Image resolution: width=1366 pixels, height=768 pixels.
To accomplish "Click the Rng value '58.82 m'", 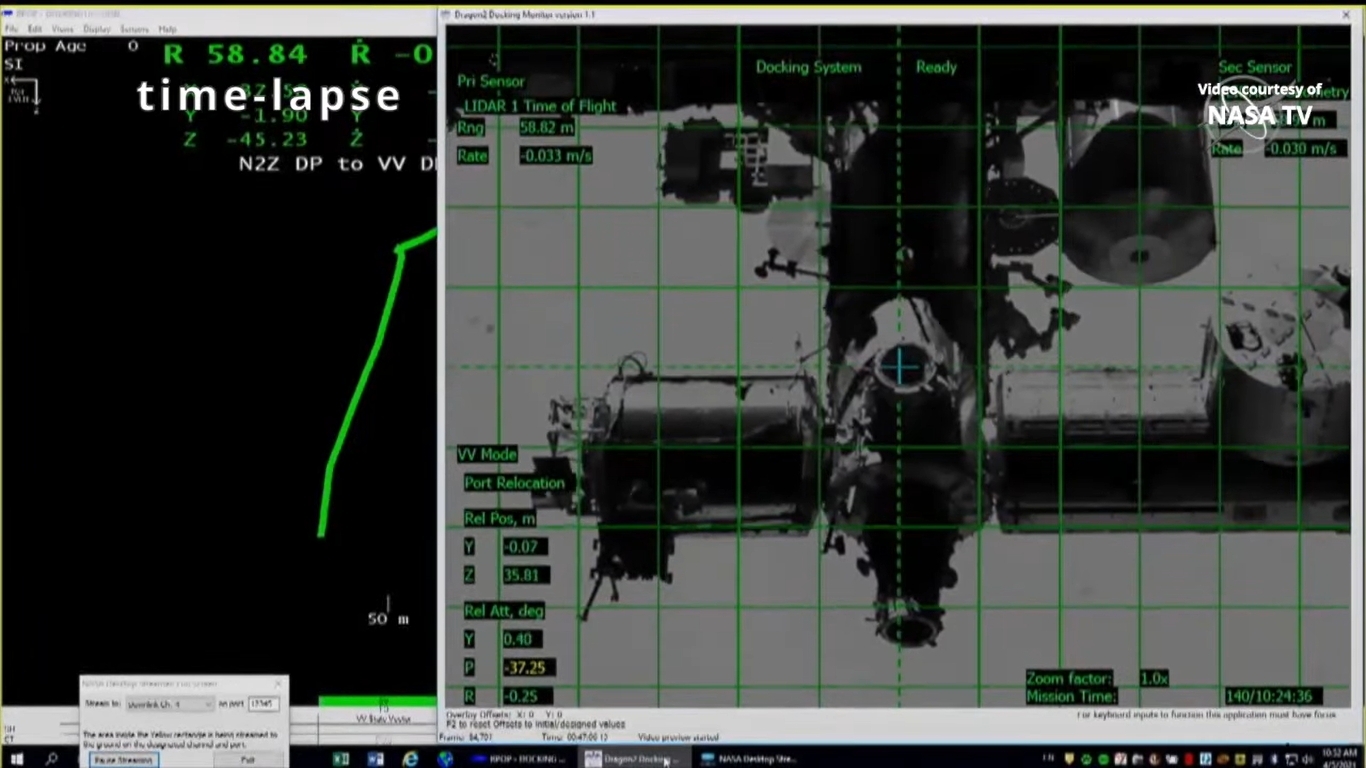I will coord(547,128).
